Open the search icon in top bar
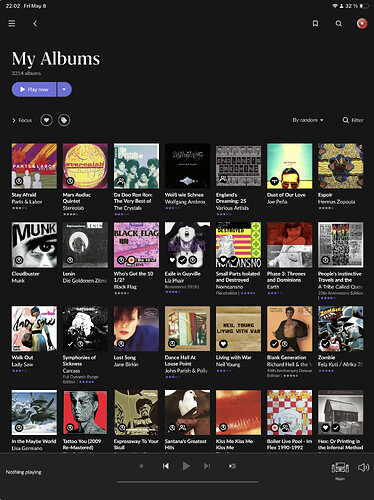The image size is (374, 500). pyautogui.click(x=338, y=23)
